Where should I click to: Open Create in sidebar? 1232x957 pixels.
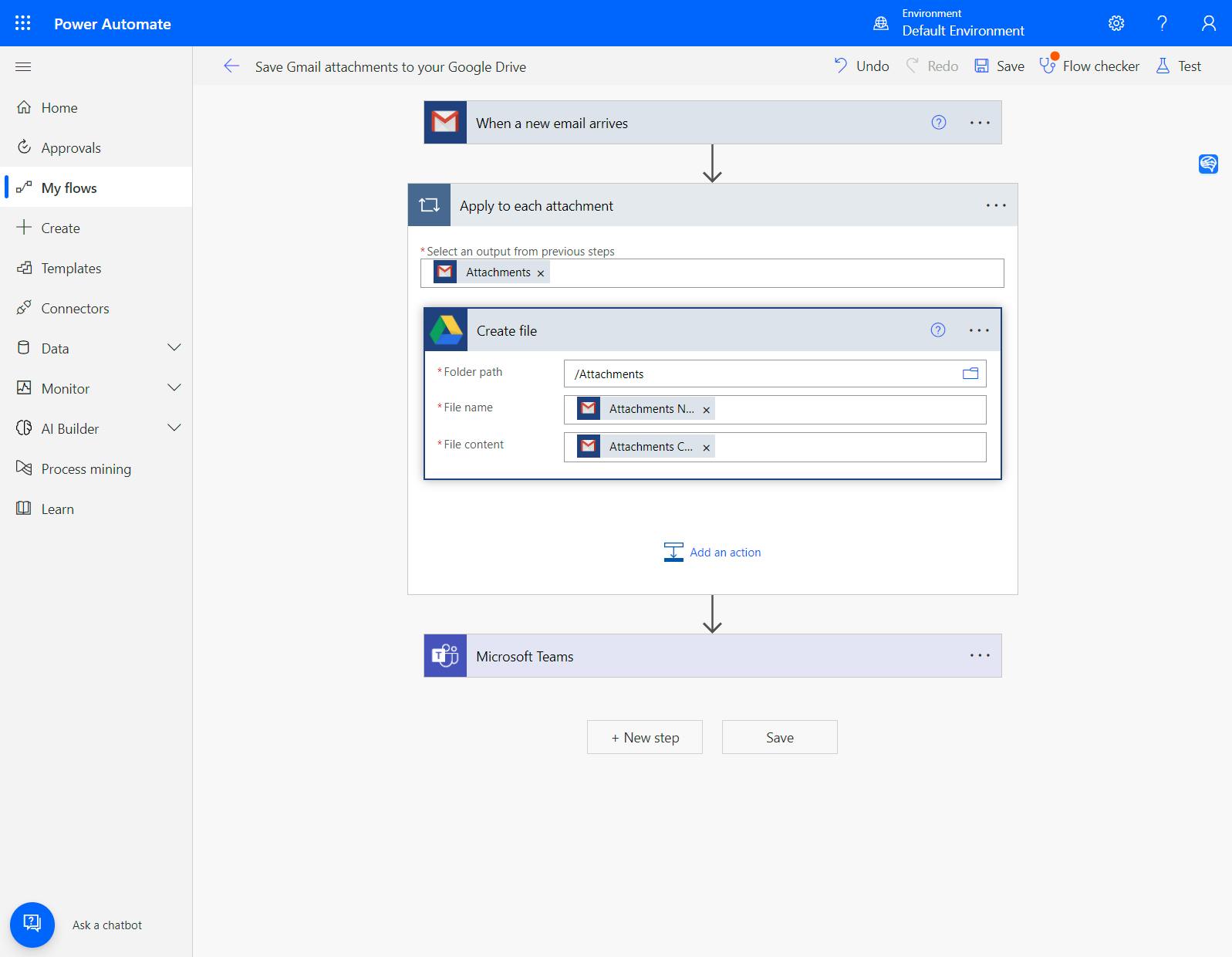pos(96,228)
